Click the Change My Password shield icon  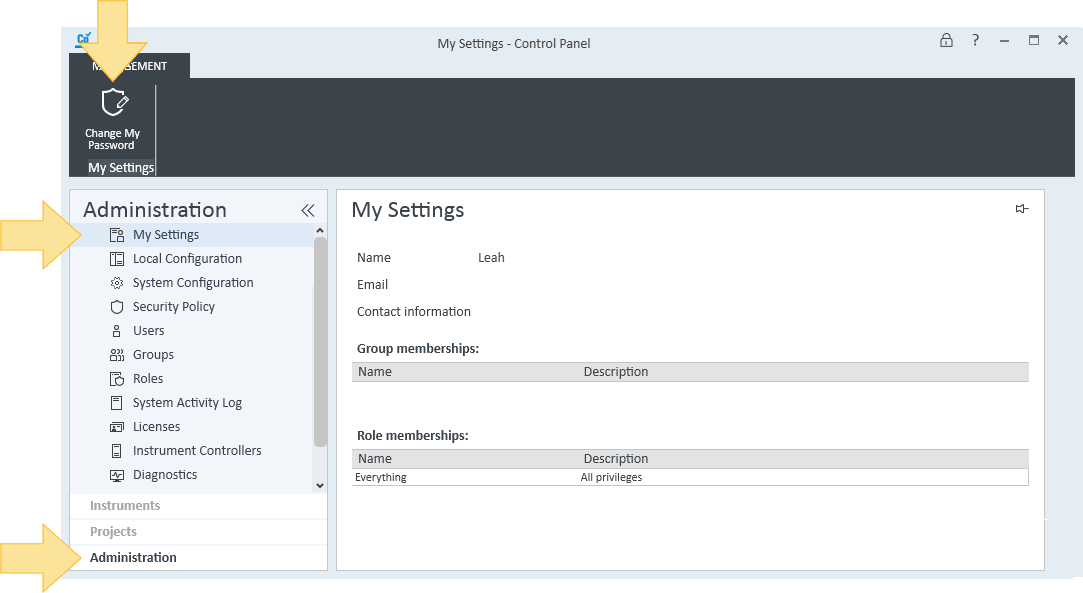(114, 103)
